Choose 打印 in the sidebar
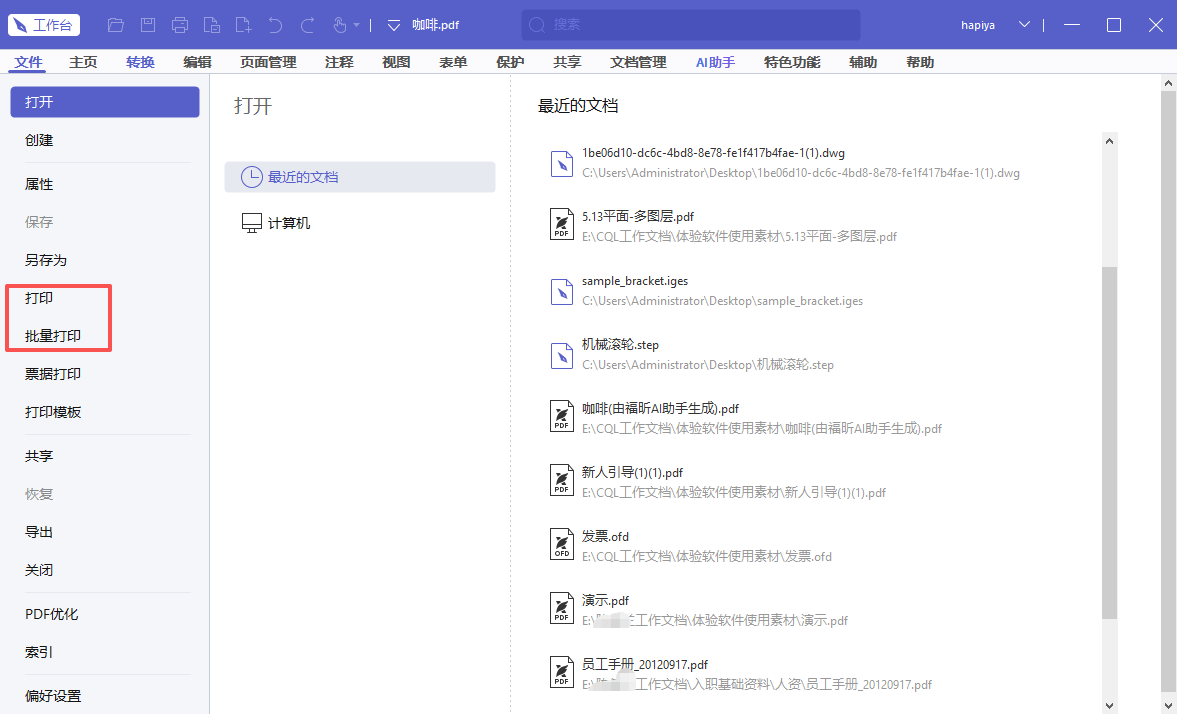Screen dimensions: 1177x714 [x=39, y=298]
